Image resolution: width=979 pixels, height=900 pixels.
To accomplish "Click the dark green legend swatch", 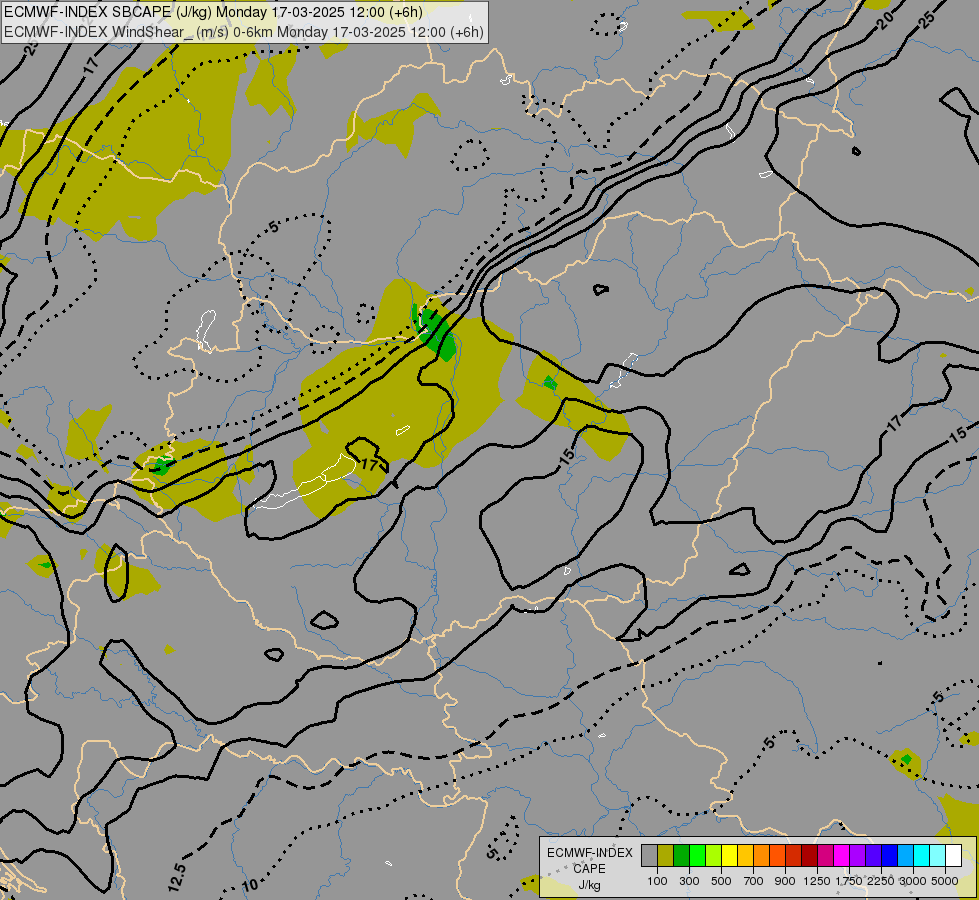I will click(681, 856).
